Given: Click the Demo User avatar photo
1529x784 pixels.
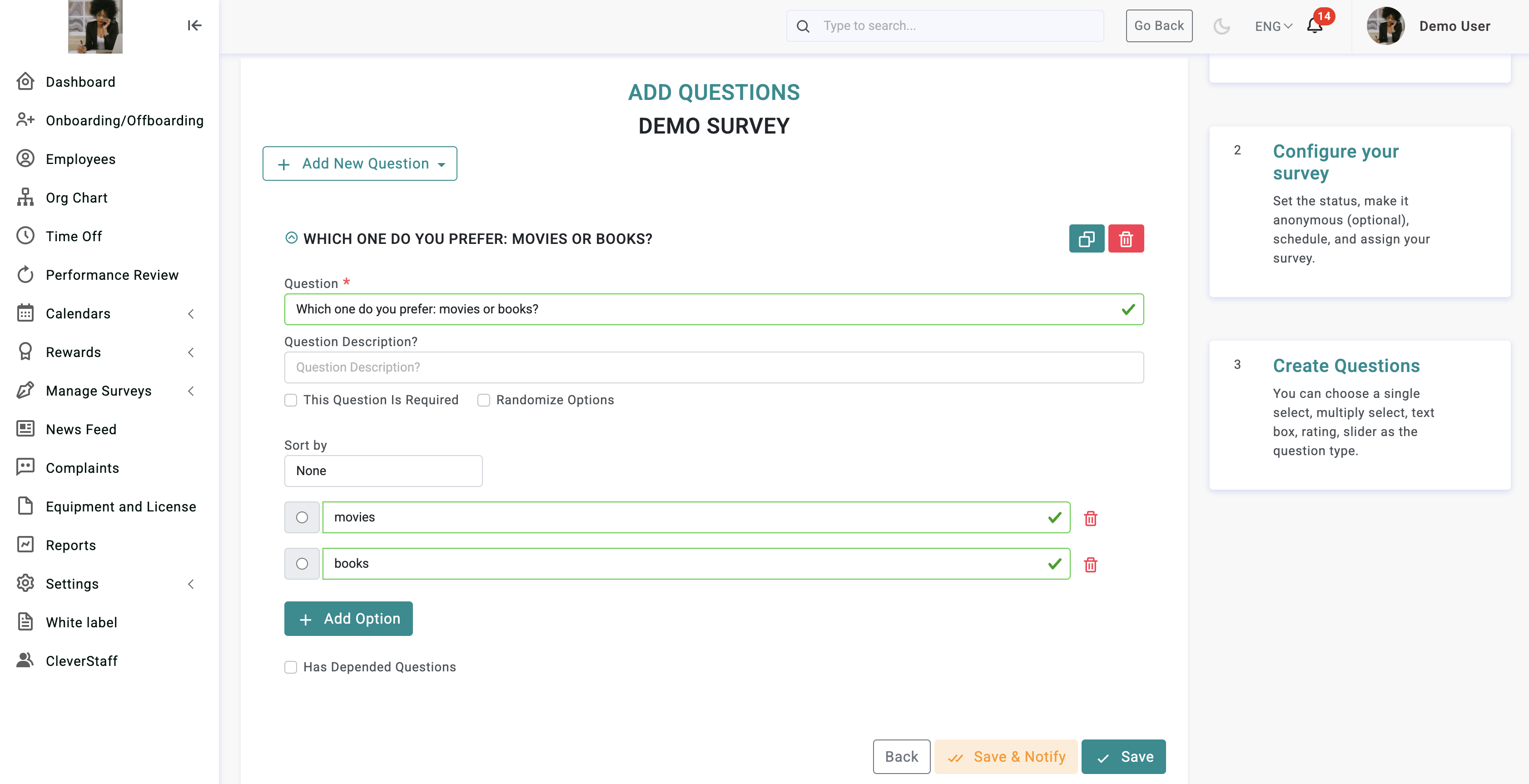Looking at the screenshot, I should (1385, 26).
